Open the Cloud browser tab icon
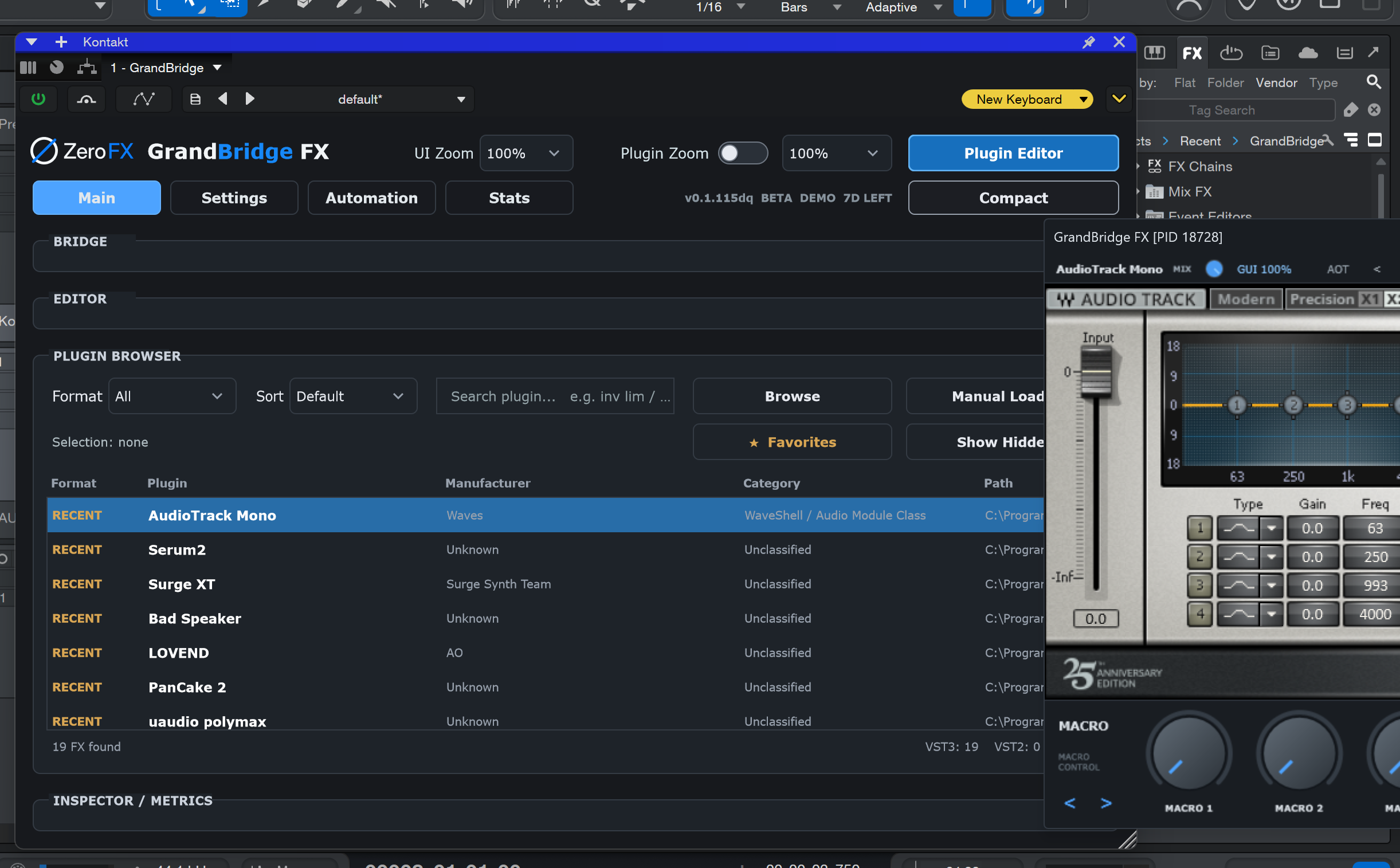 click(1308, 53)
